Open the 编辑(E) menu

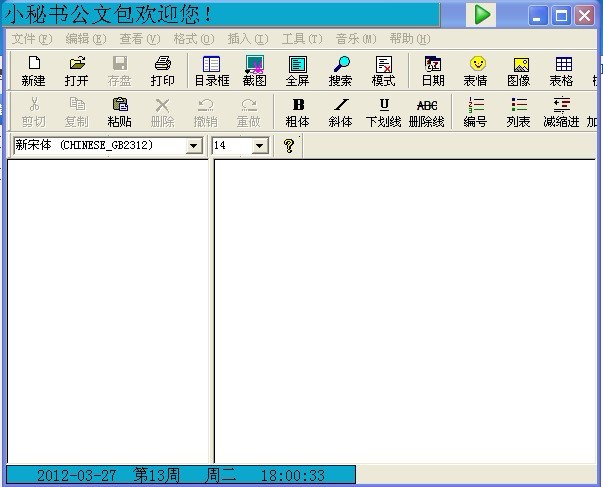tap(86, 39)
